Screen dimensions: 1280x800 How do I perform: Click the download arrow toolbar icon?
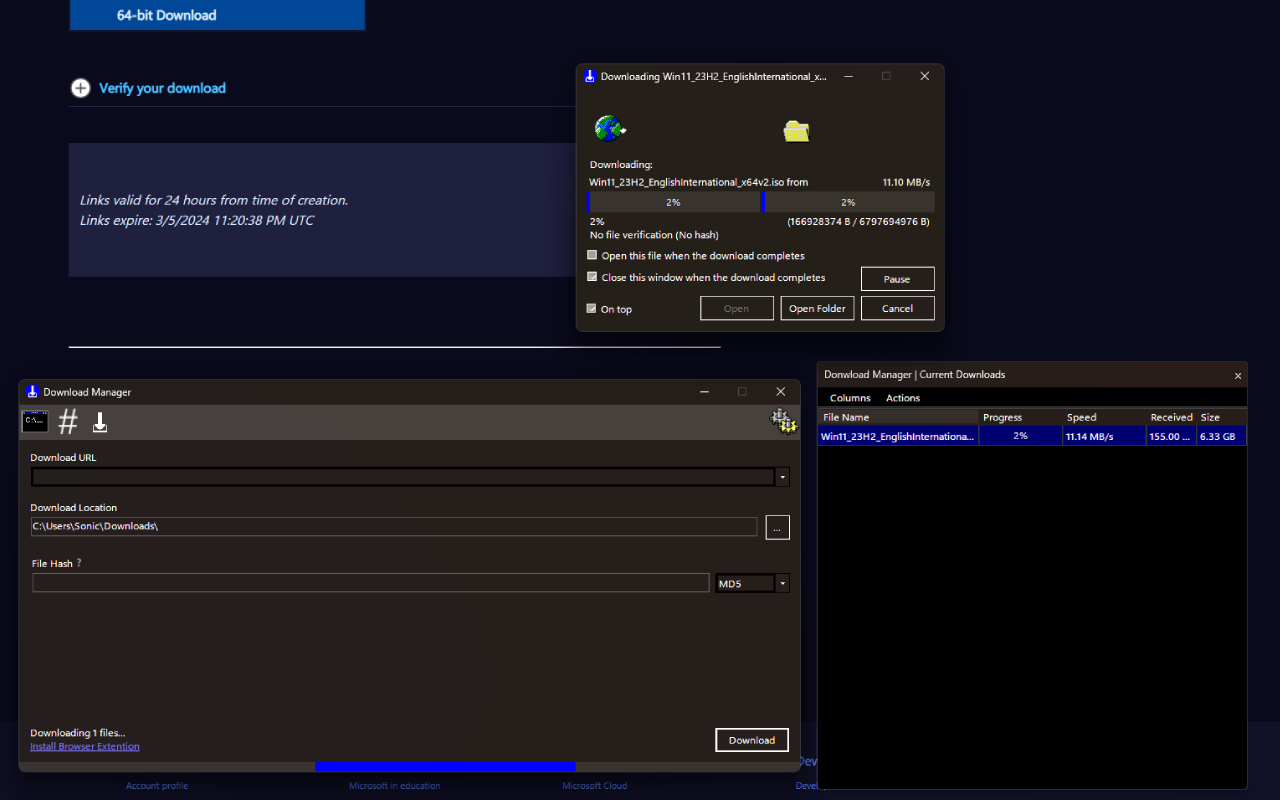100,423
